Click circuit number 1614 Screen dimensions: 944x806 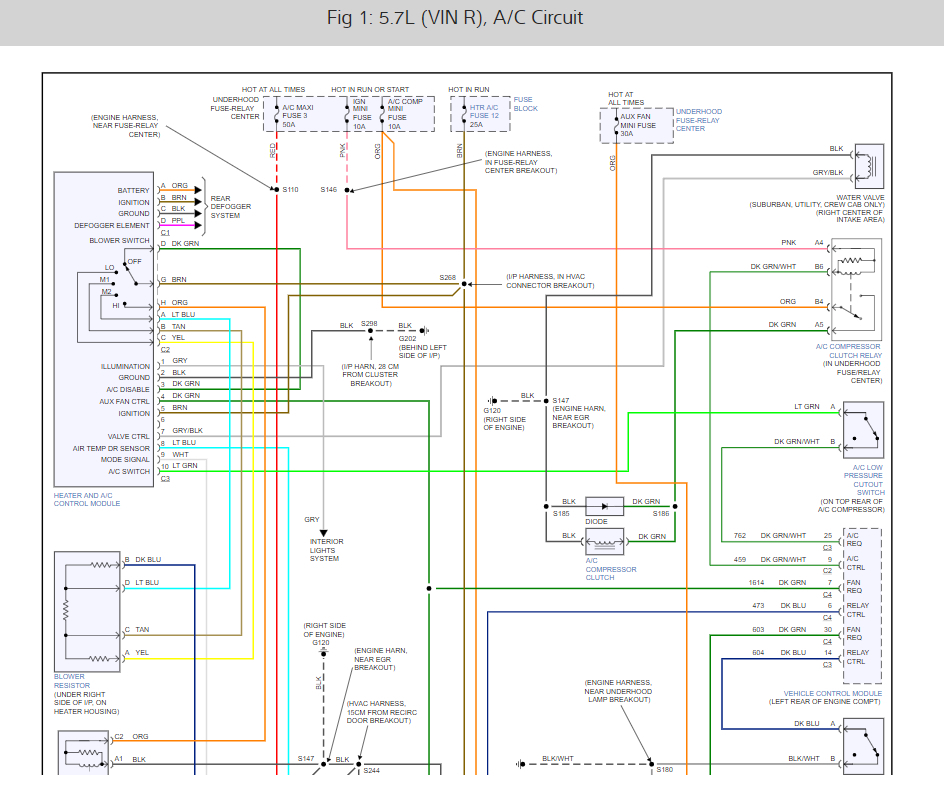pyautogui.click(x=756, y=583)
